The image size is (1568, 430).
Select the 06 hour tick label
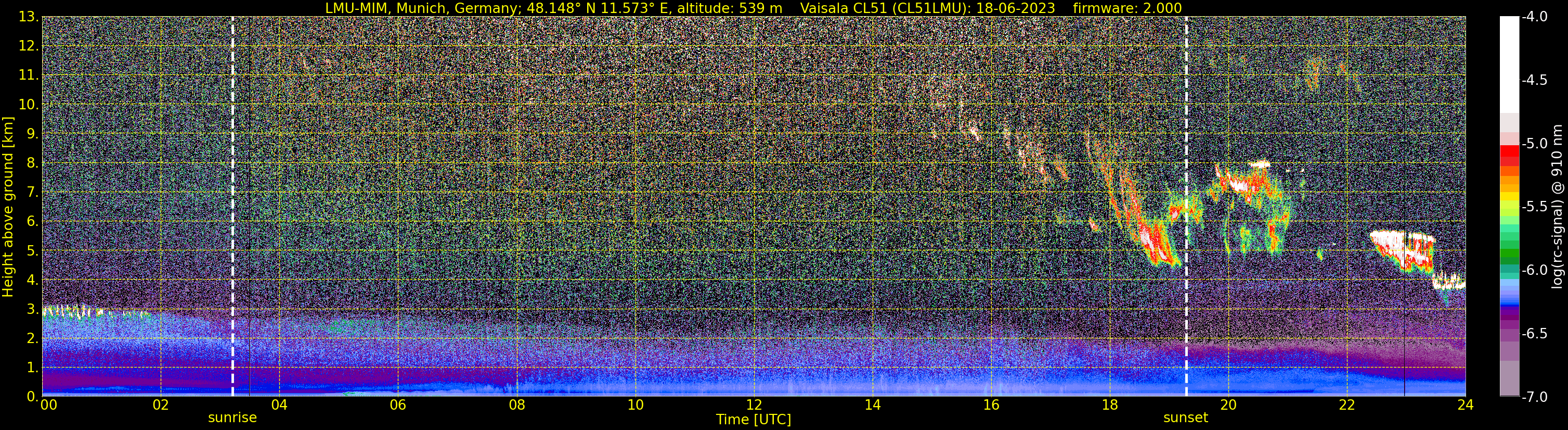click(397, 406)
